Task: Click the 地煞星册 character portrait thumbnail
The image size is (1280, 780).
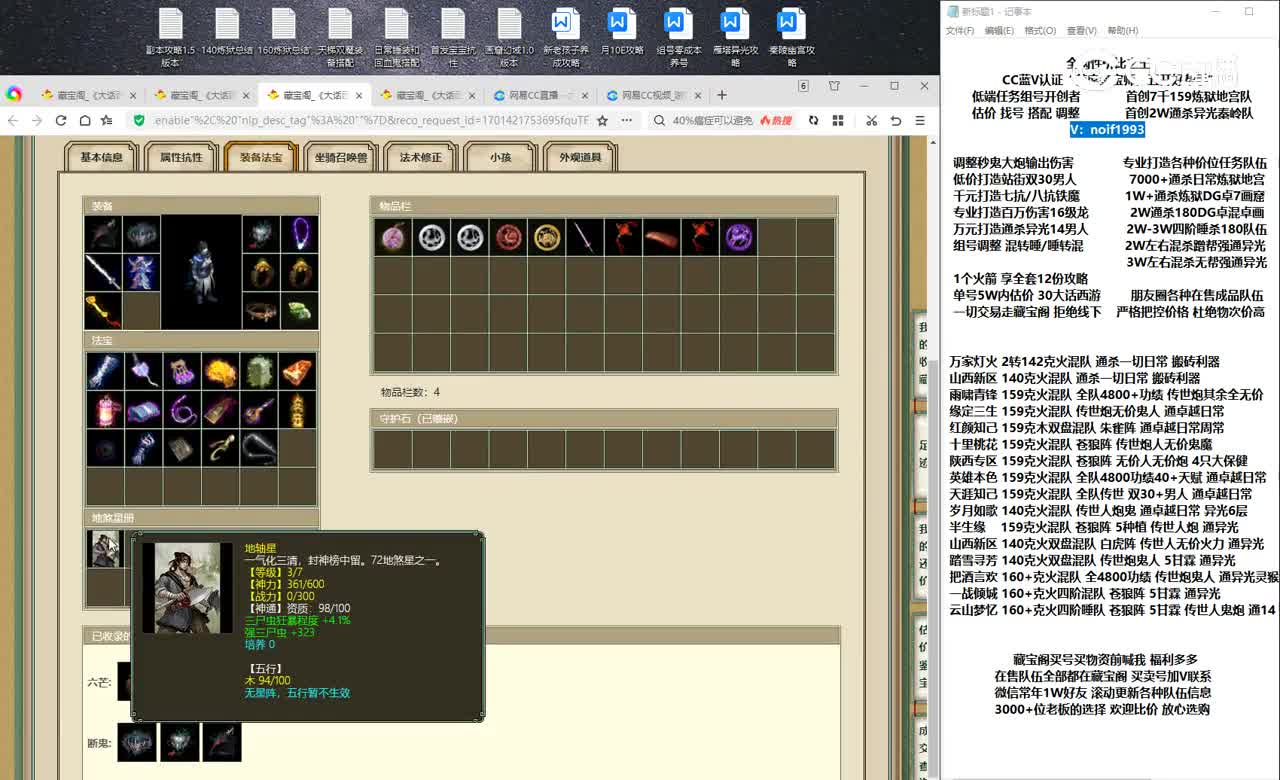Action: (x=104, y=549)
